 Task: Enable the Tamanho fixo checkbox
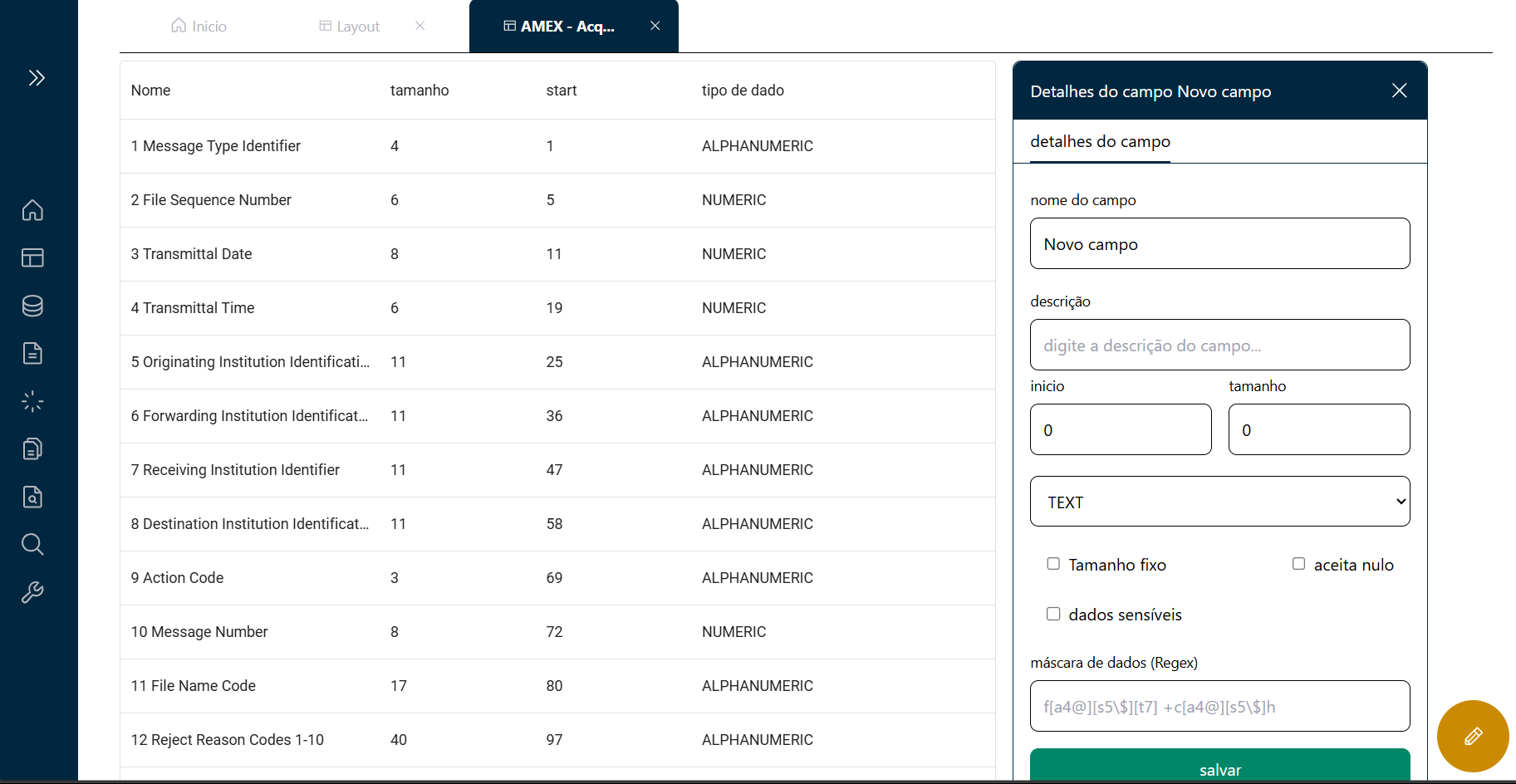(x=1053, y=564)
